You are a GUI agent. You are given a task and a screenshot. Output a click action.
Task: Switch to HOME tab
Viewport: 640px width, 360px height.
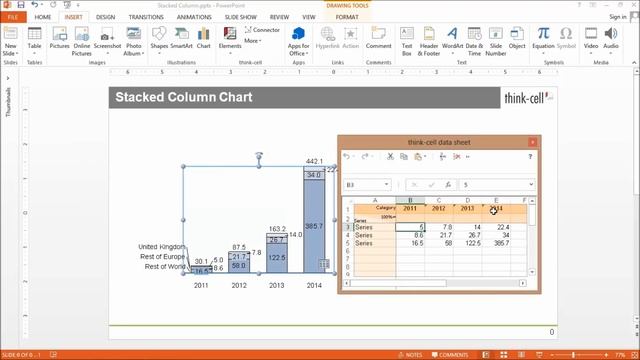pyautogui.click(x=42, y=17)
